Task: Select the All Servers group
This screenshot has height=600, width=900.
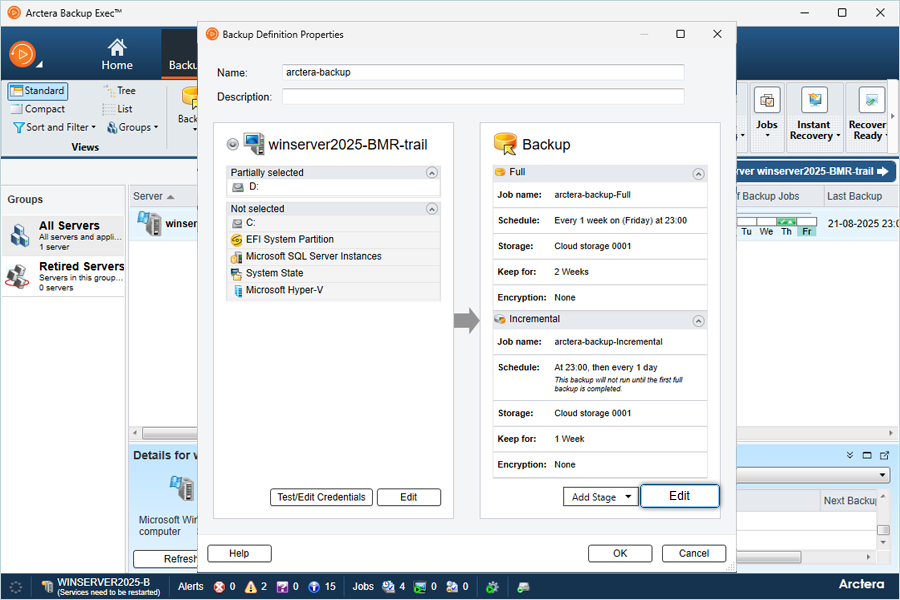Action: [63, 235]
